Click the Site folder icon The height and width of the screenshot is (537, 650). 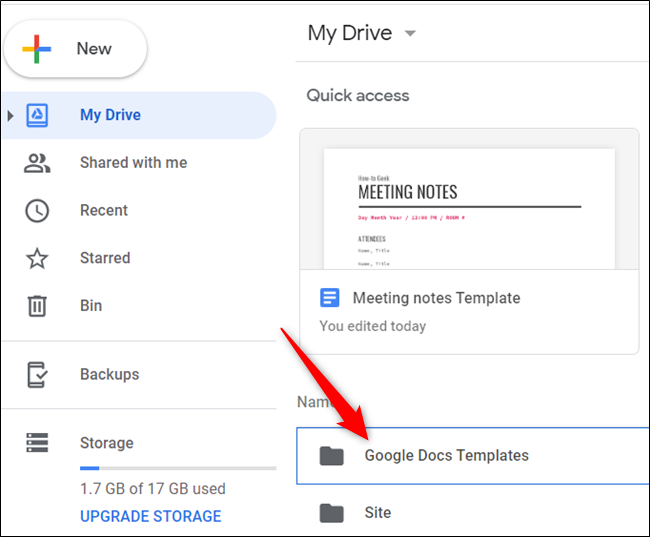click(332, 513)
